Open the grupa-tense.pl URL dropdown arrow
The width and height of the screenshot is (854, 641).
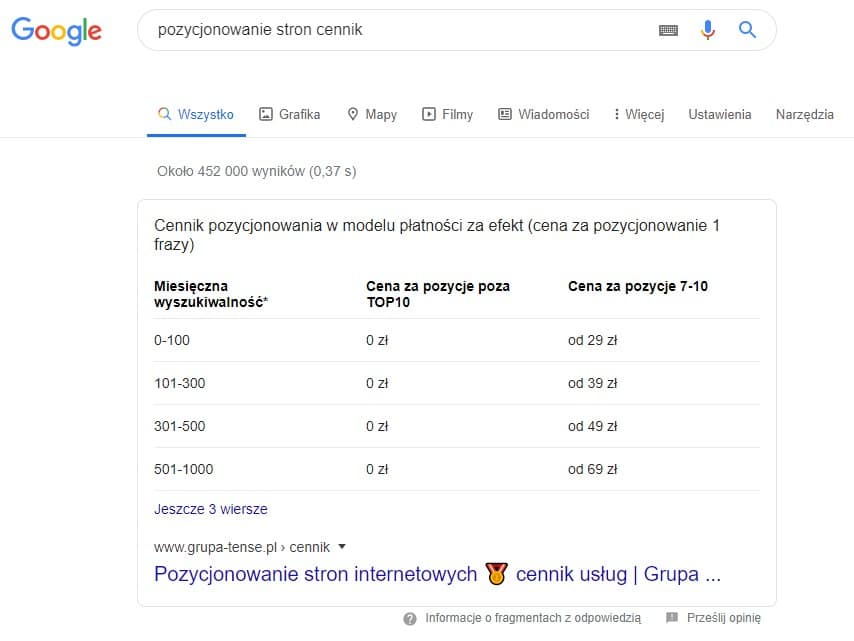342,547
